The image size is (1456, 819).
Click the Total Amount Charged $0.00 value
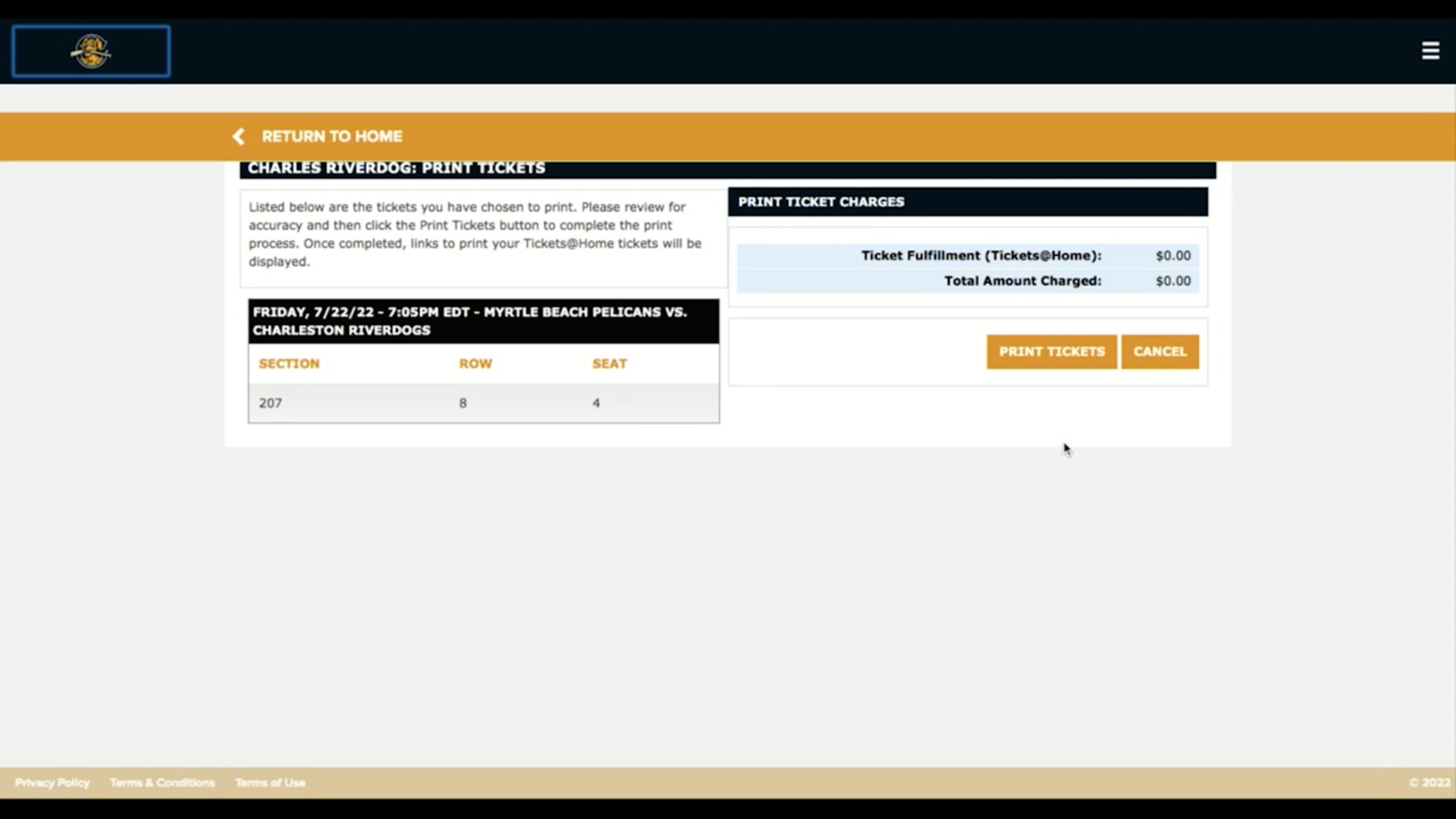(x=1173, y=281)
